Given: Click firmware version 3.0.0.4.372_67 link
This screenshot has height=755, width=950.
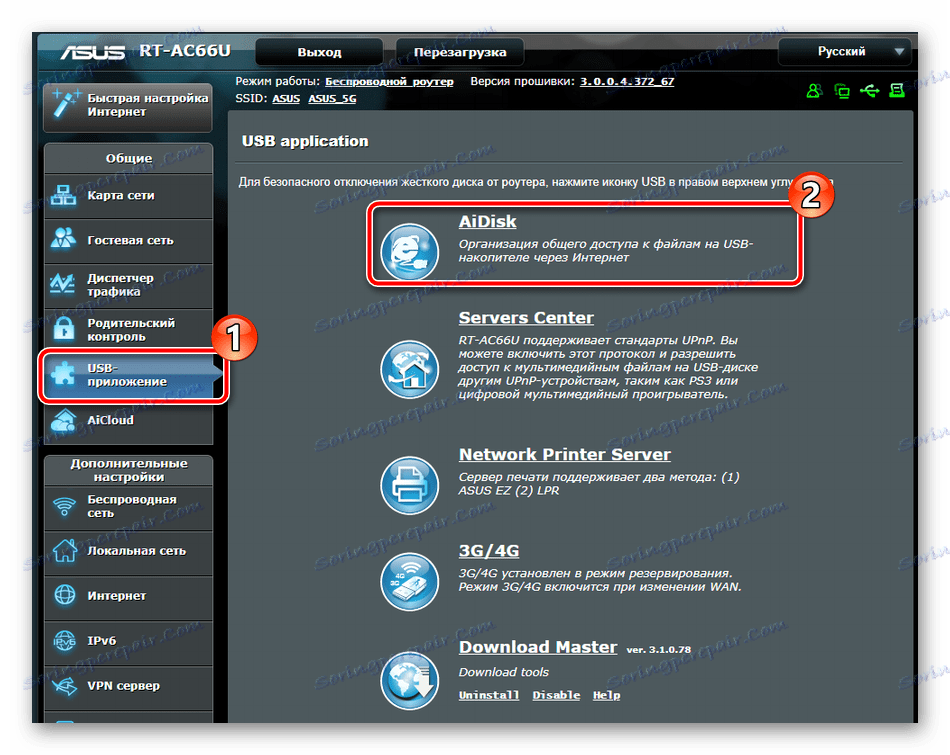Looking at the screenshot, I should 627,82.
